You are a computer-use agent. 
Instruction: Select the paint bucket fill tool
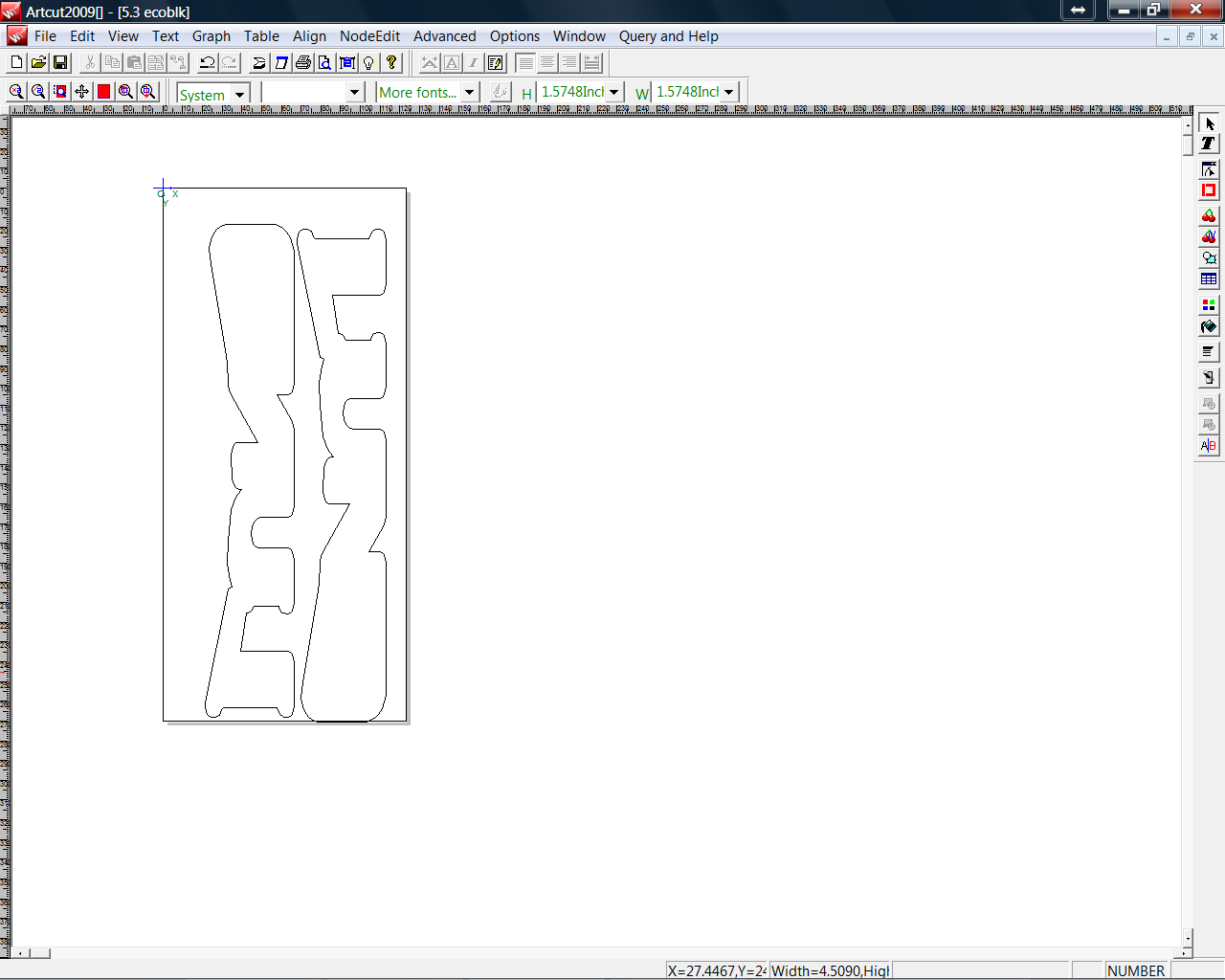pyautogui.click(x=1209, y=326)
